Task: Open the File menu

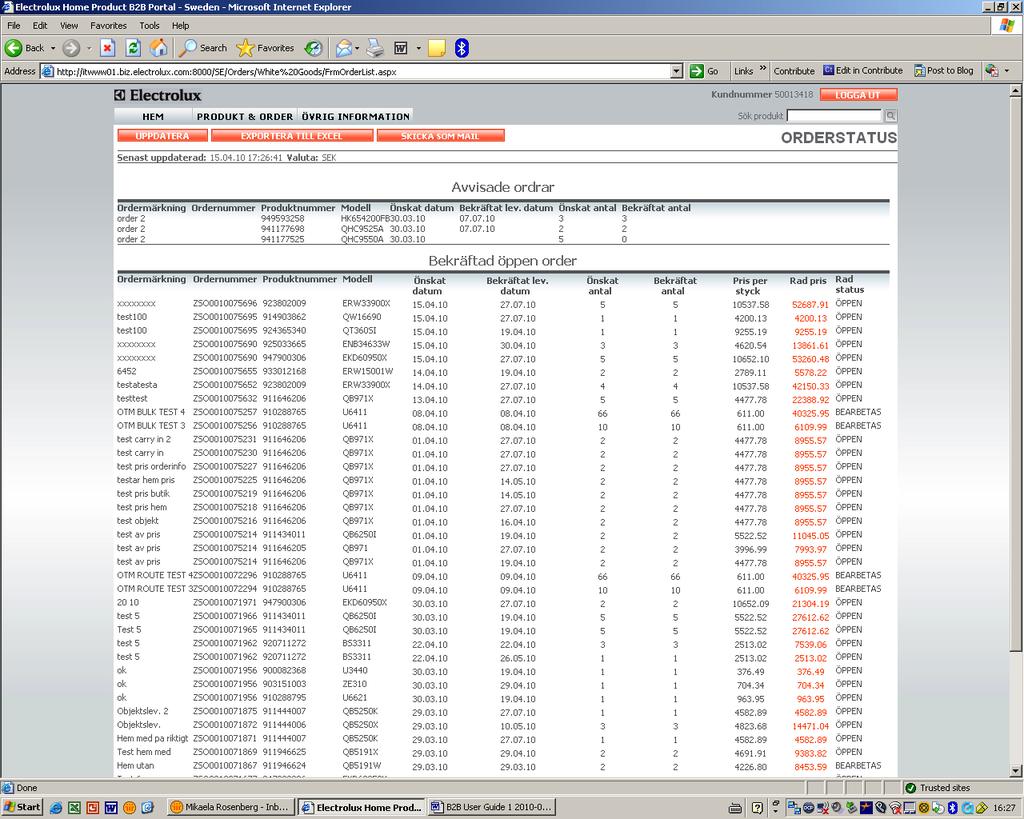Action: click(x=14, y=25)
